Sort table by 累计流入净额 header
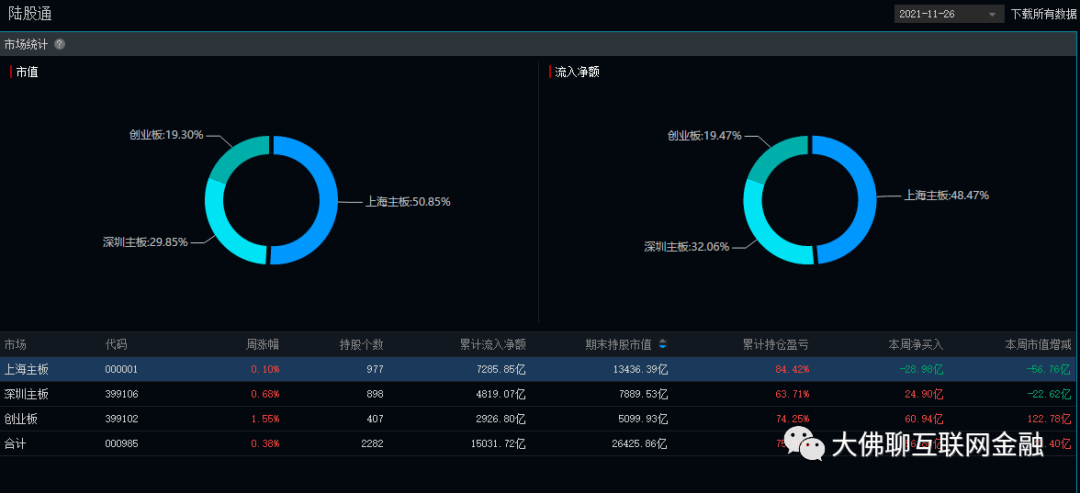Image resolution: width=1080 pixels, height=493 pixels. point(493,344)
